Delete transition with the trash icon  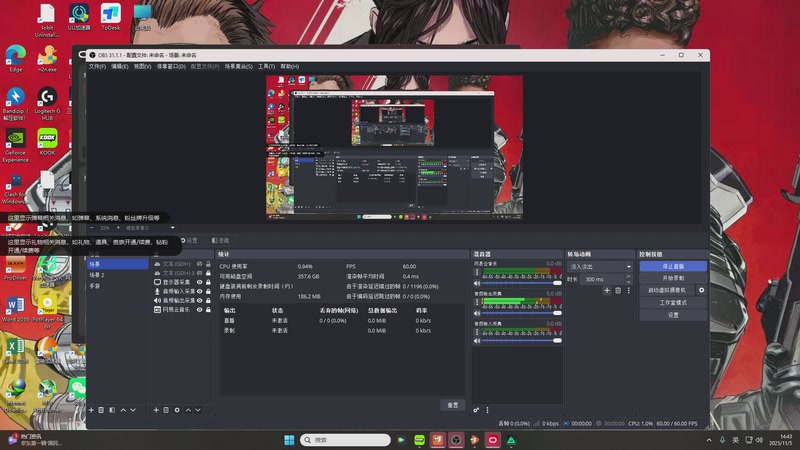click(x=618, y=290)
